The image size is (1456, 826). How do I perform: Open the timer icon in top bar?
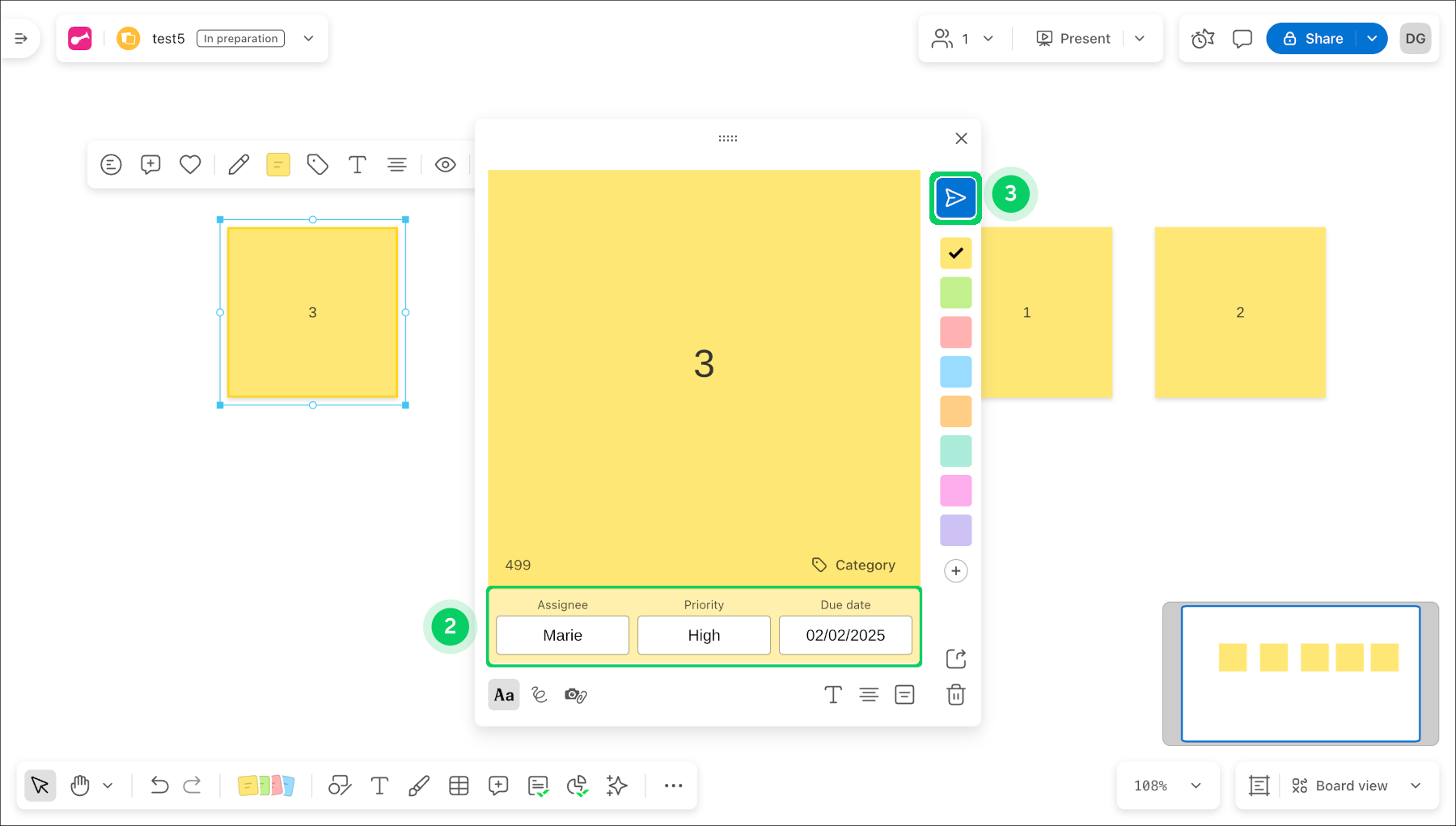click(x=1203, y=39)
